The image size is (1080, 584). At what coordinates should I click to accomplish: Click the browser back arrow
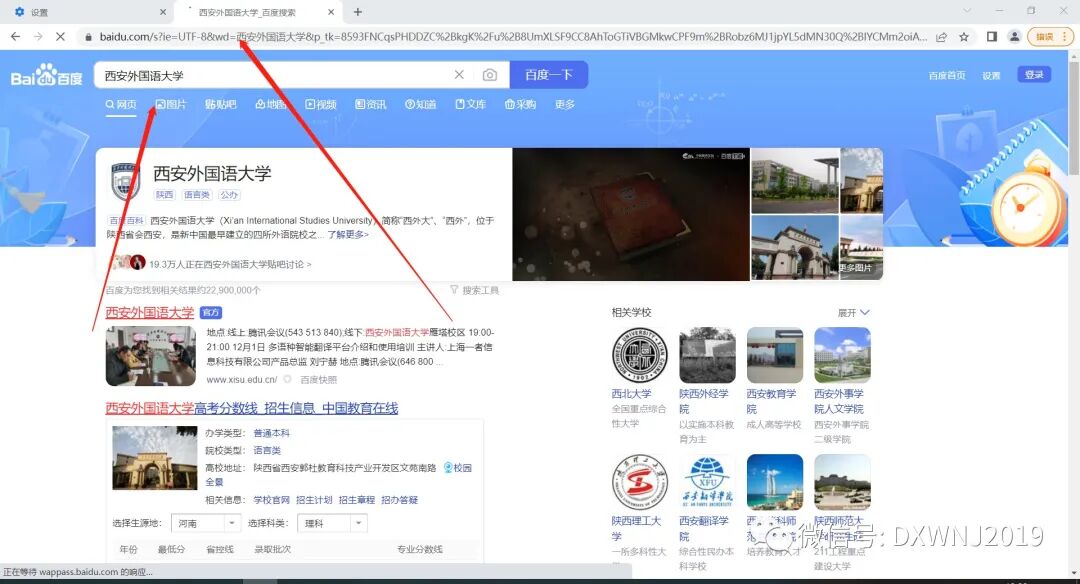click(15, 36)
